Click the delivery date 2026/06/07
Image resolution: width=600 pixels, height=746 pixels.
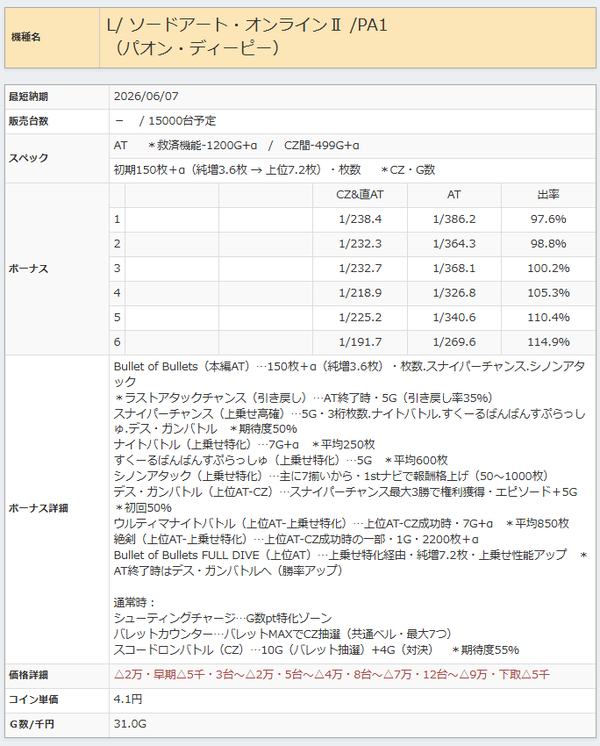tap(146, 97)
